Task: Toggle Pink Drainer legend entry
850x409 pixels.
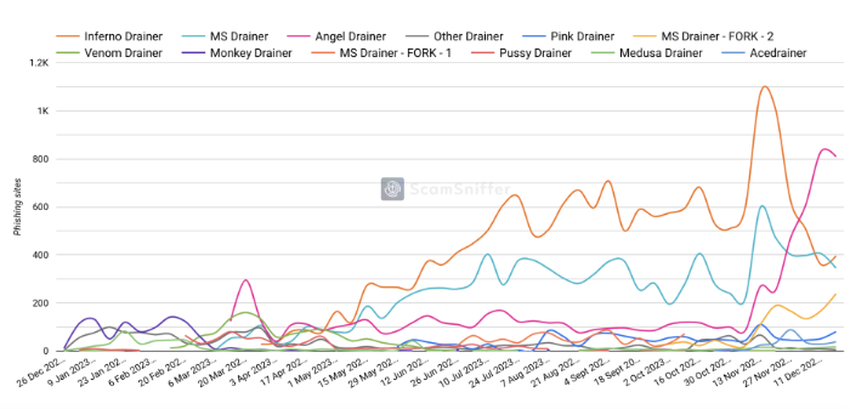Action: (568, 37)
